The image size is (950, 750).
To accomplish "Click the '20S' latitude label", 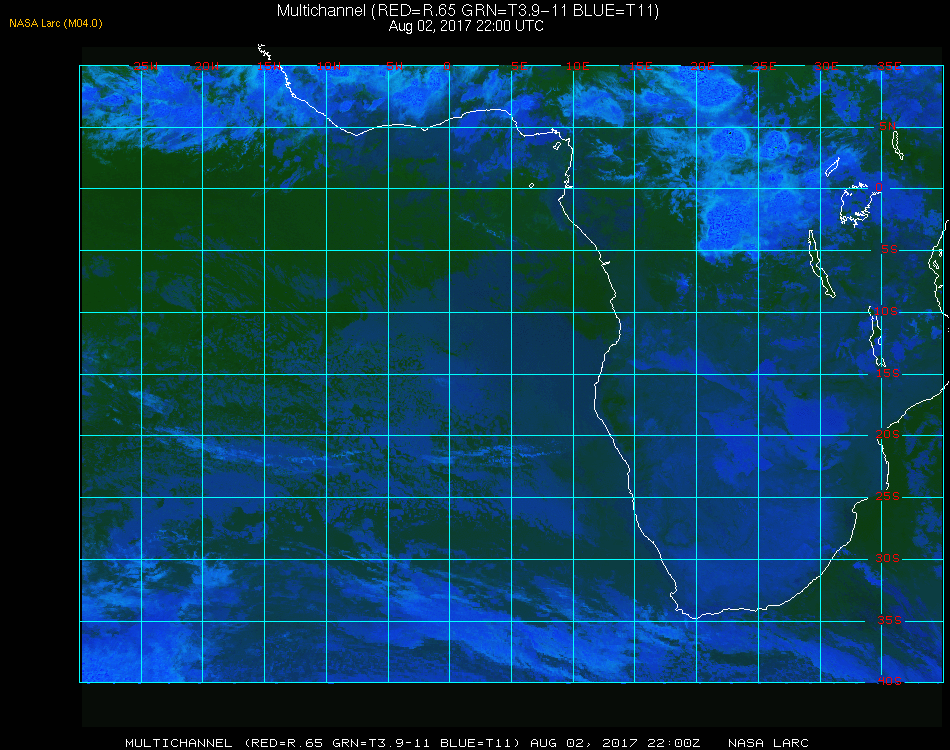I will pos(888,434).
